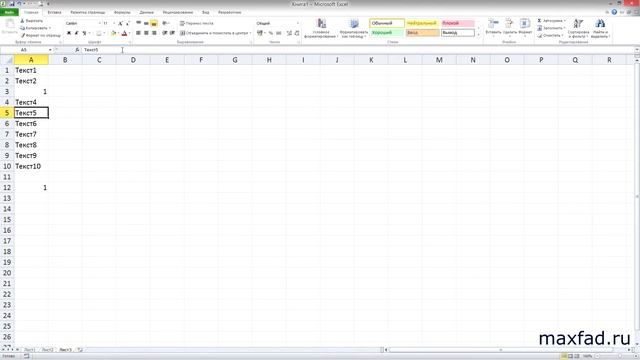Open the Name Box dropdown arrow
640x360 pixels.
pyautogui.click(x=50, y=50)
